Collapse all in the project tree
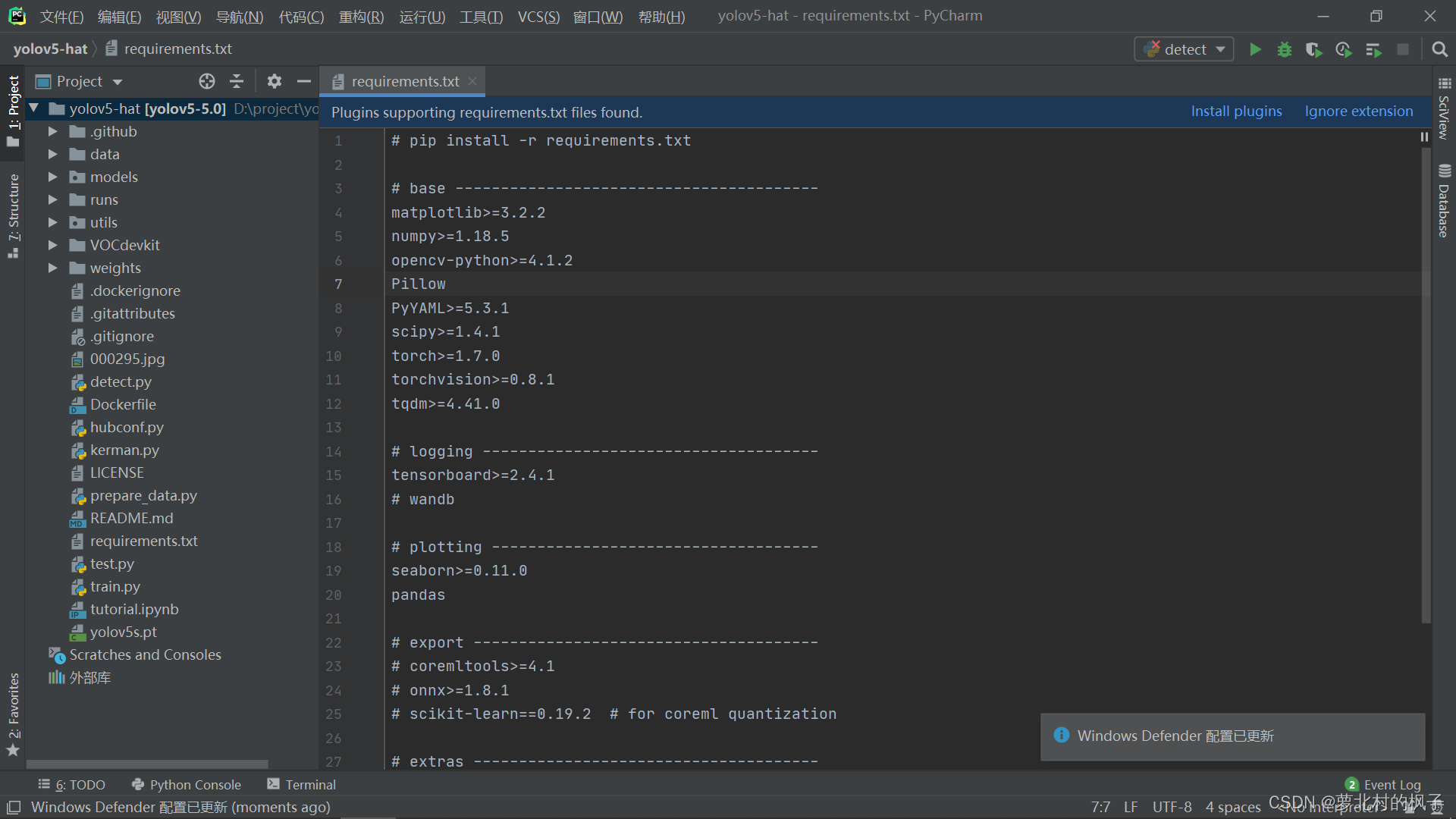 coord(237,81)
